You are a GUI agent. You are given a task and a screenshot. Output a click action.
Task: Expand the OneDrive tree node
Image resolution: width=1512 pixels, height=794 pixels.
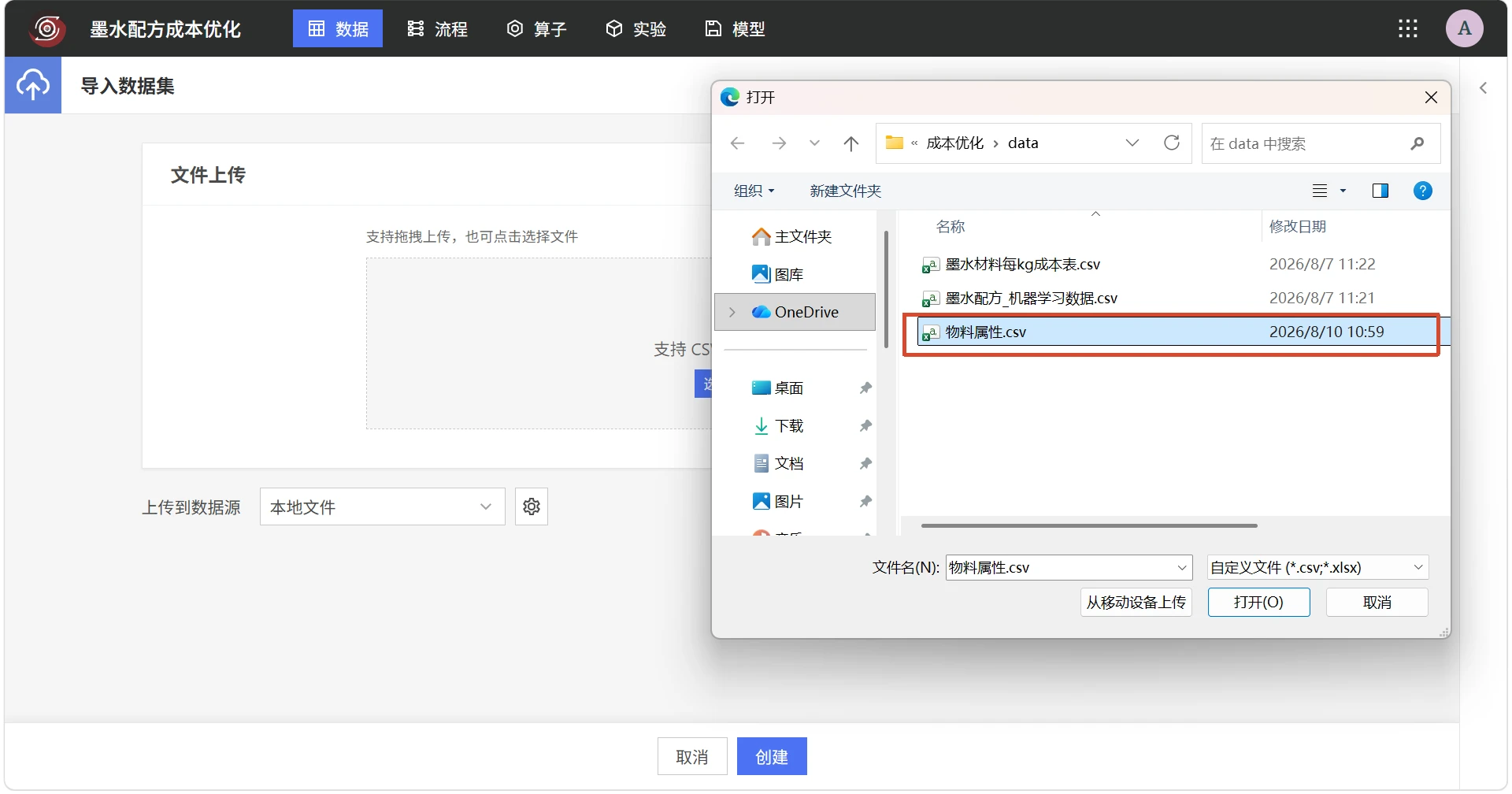[x=732, y=312]
